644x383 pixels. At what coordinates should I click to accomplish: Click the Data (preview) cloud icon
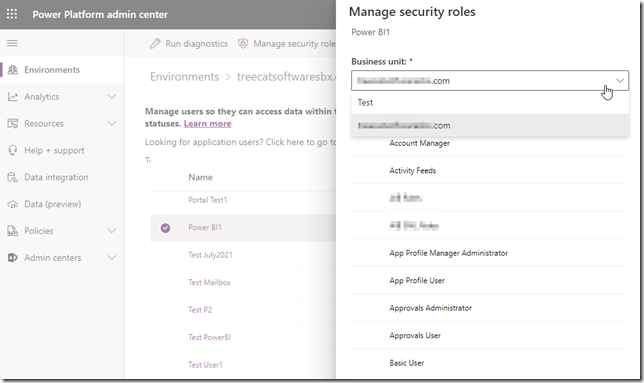[x=13, y=204]
